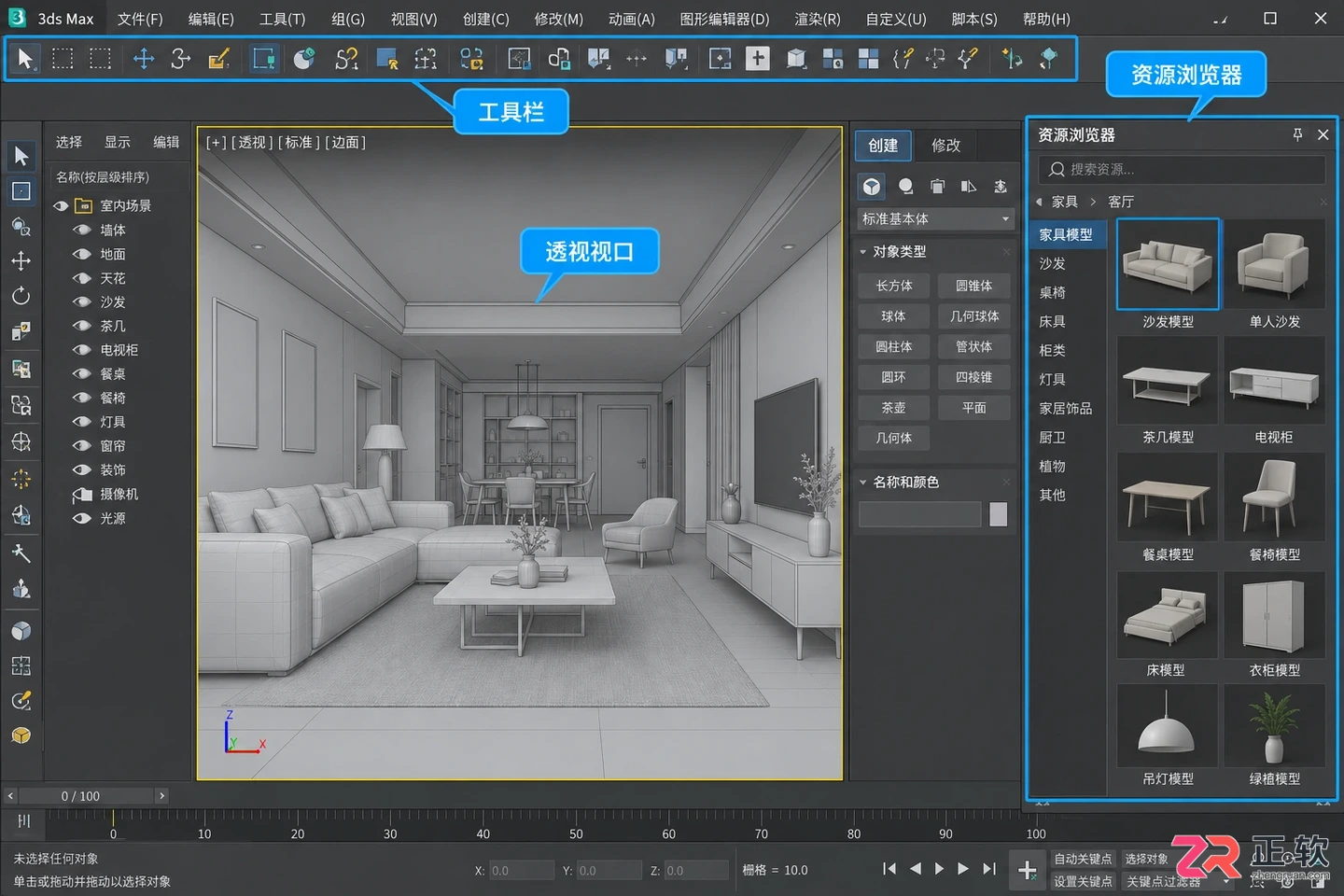Click the 搜索资源 search field
Image resolution: width=1344 pixels, height=896 pixels.
coord(1182,169)
